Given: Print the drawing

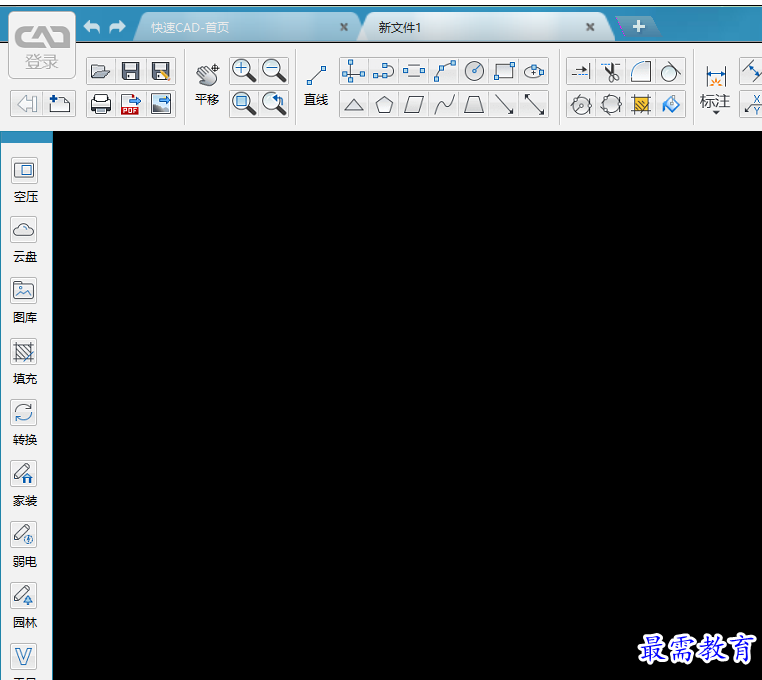Looking at the screenshot, I should tap(101, 104).
